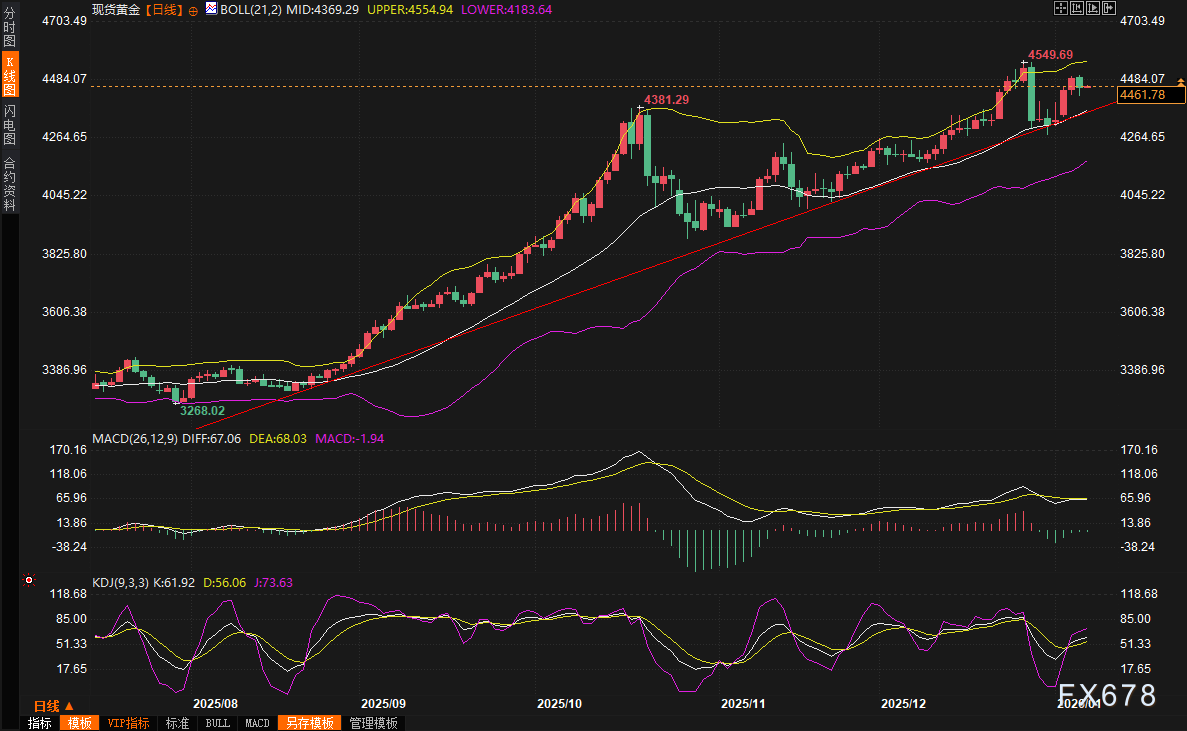Switch to the 分时图 side tab
Image resolution: width=1187 pixels, height=731 pixels.
(9, 28)
